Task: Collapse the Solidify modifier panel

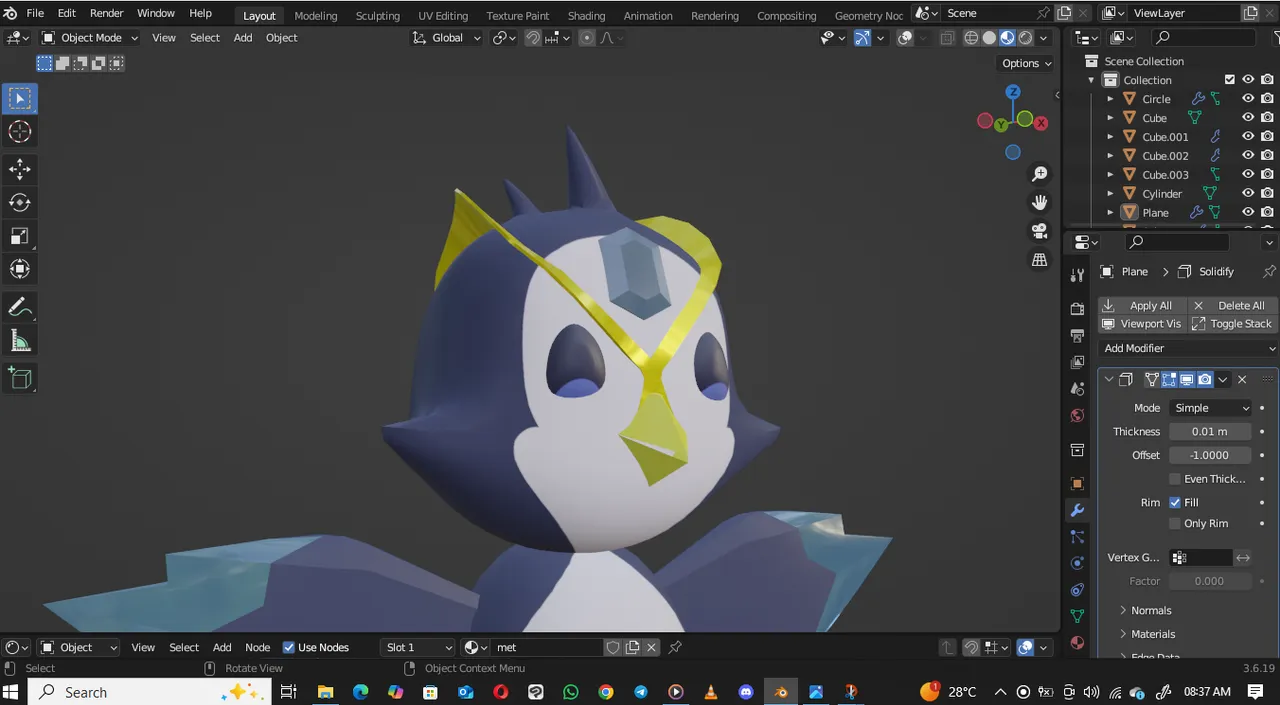Action: point(1108,380)
